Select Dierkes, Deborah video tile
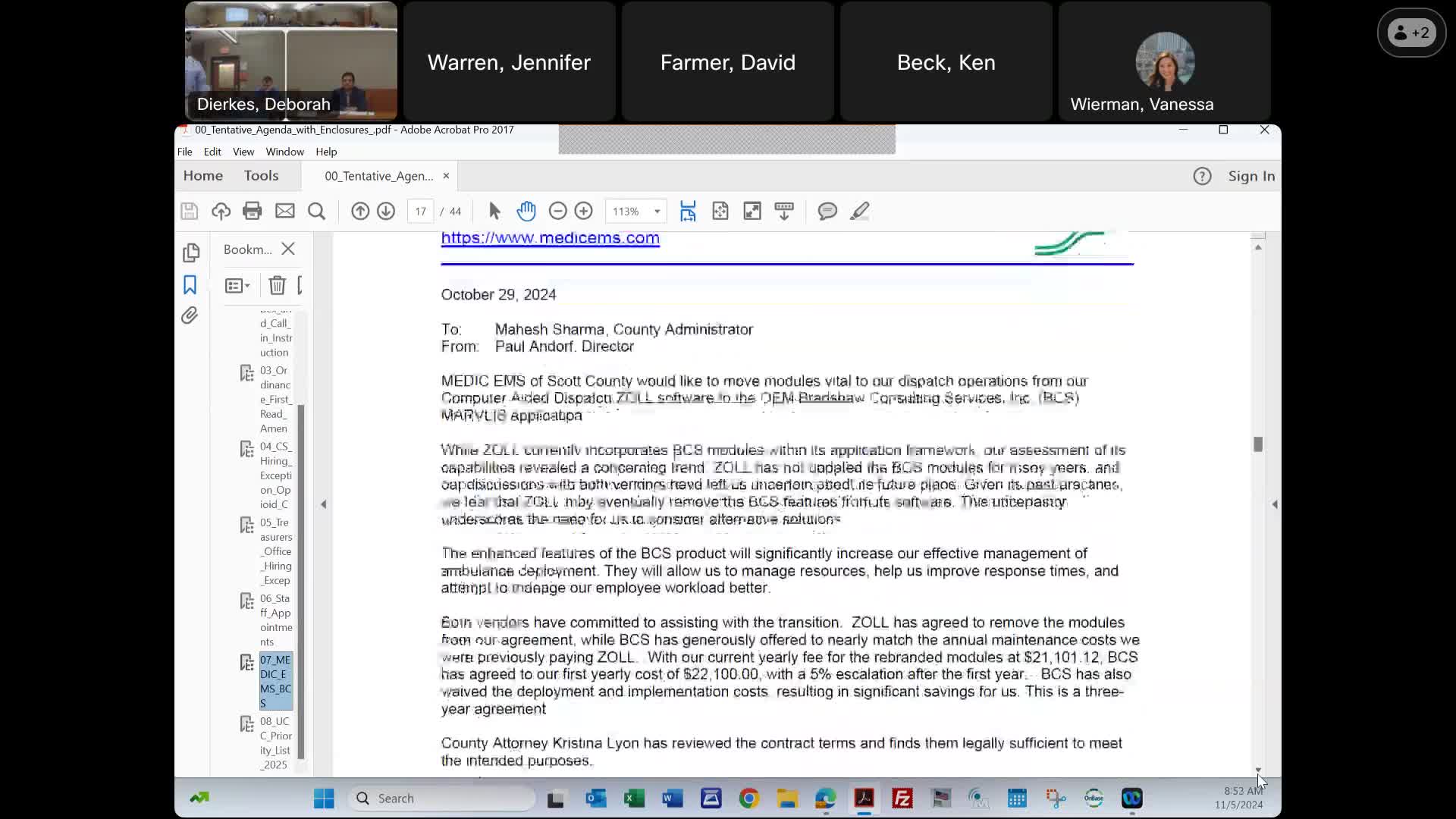This screenshot has width=1456, height=819. pyautogui.click(x=291, y=61)
